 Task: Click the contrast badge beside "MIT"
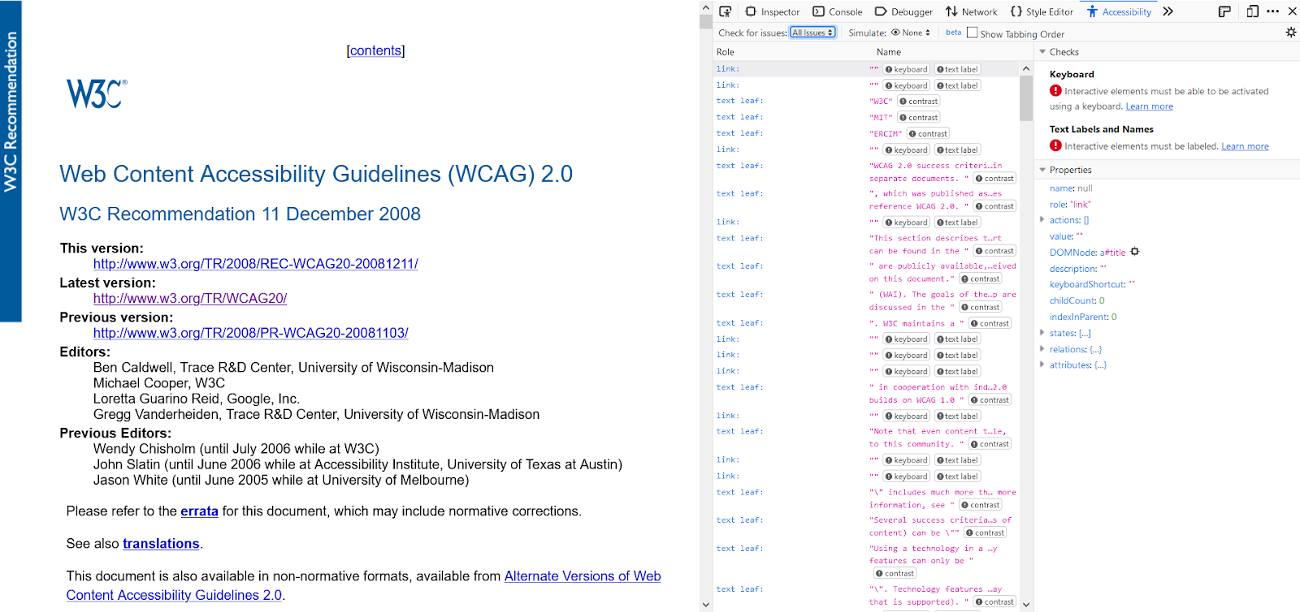pyautogui.click(x=918, y=118)
